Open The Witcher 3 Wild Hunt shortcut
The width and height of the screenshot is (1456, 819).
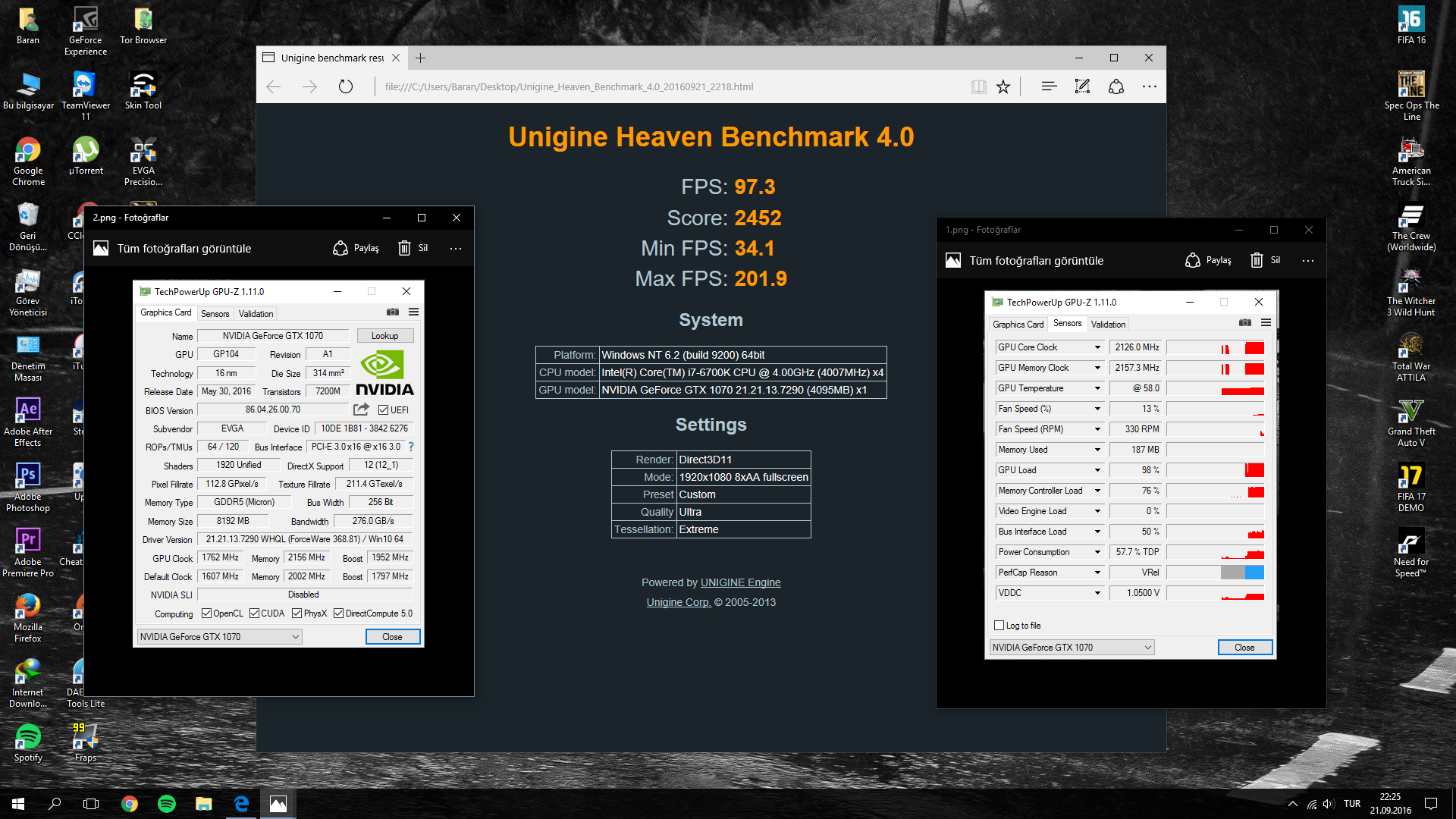click(x=1410, y=292)
